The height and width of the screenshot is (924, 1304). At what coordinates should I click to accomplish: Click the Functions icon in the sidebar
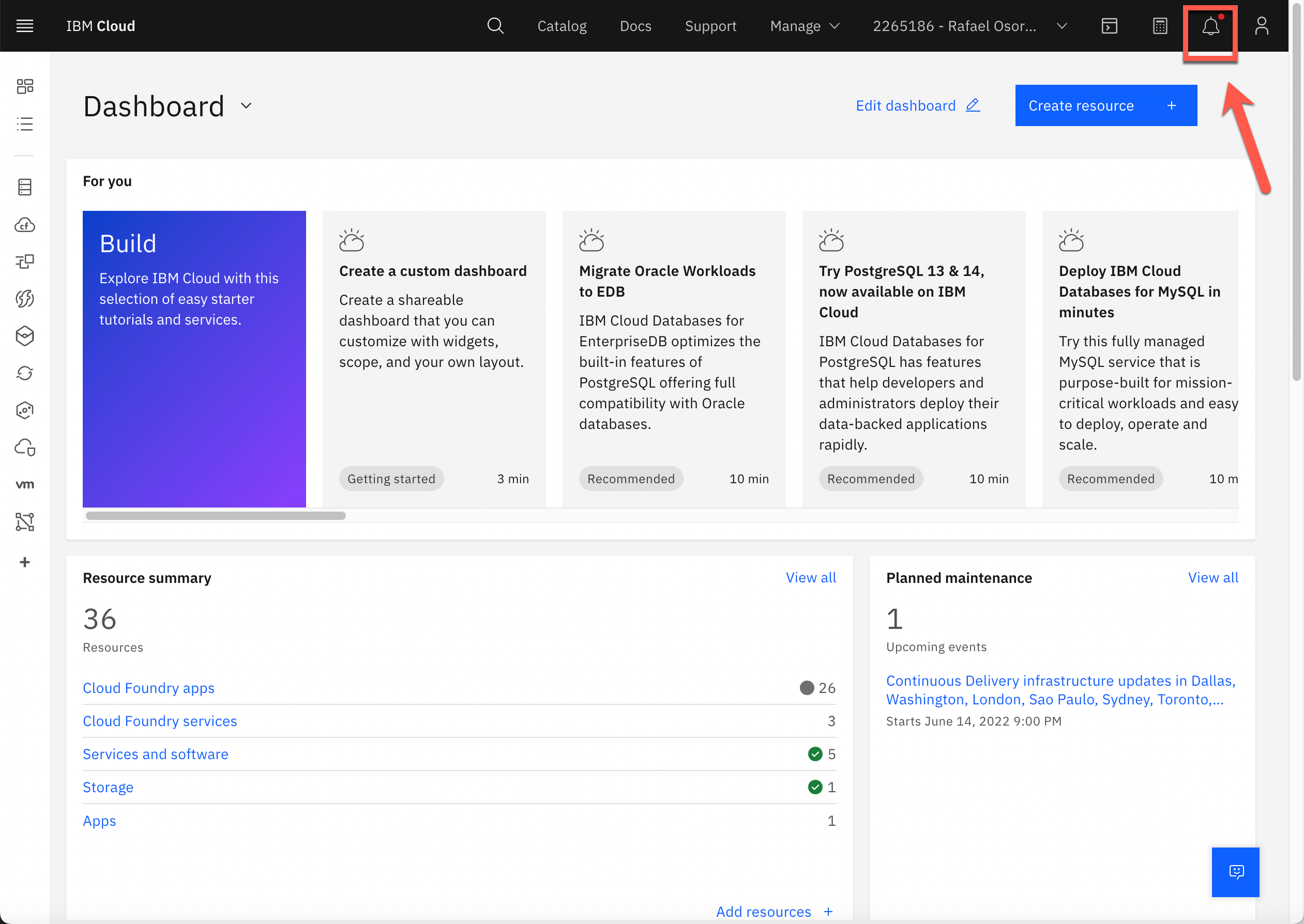tap(25, 298)
